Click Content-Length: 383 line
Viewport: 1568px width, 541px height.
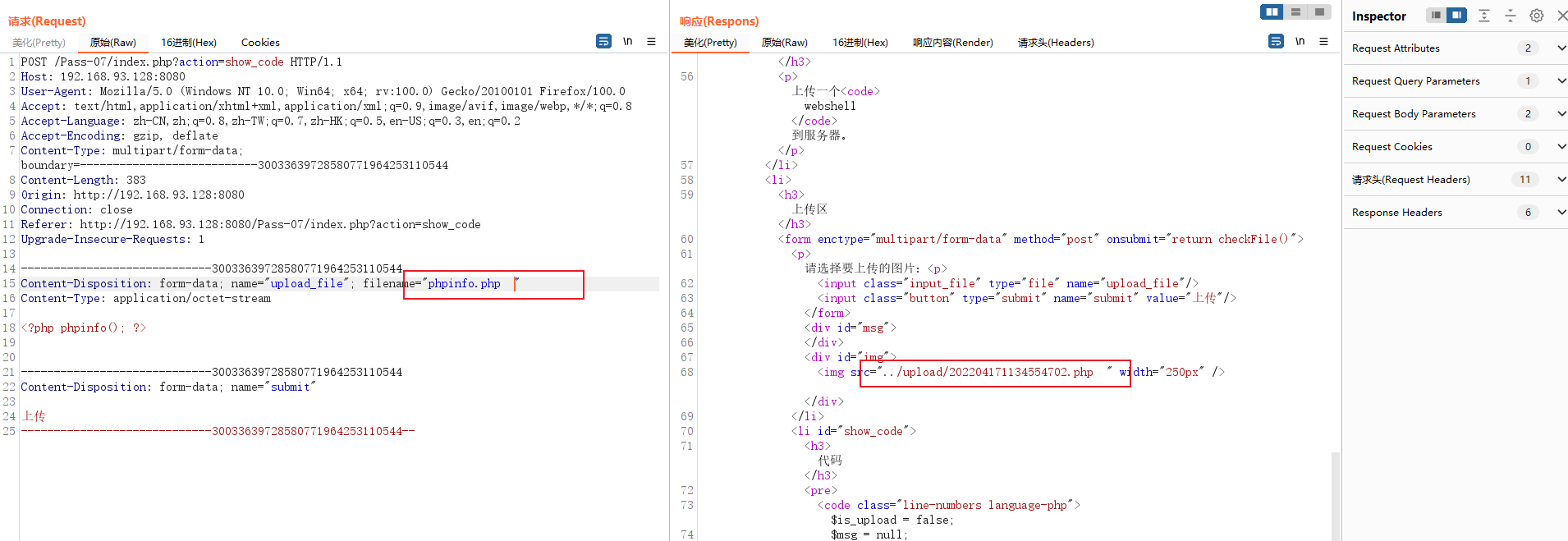click(x=83, y=180)
